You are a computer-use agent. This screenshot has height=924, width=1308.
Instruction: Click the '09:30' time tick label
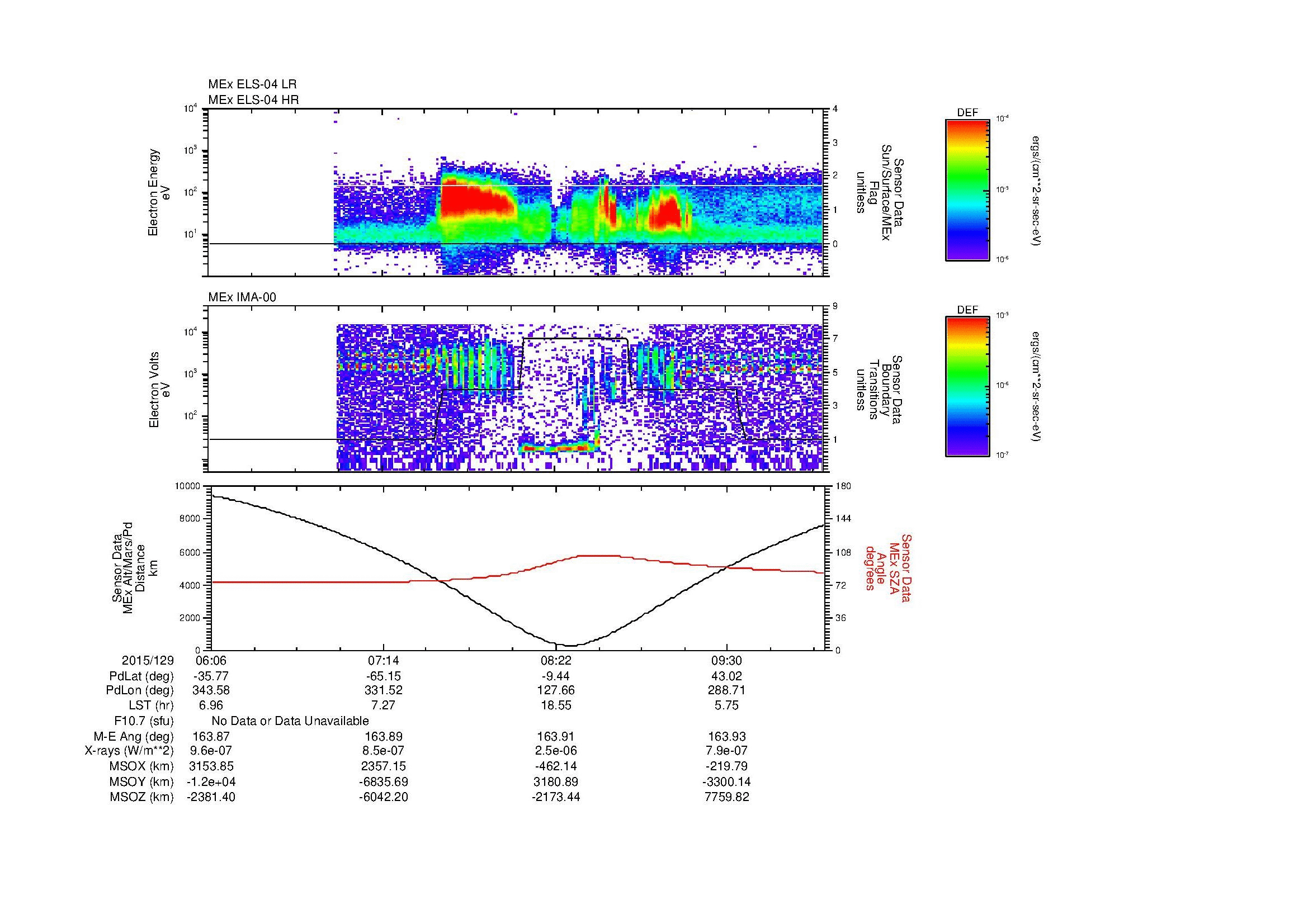coord(728,660)
